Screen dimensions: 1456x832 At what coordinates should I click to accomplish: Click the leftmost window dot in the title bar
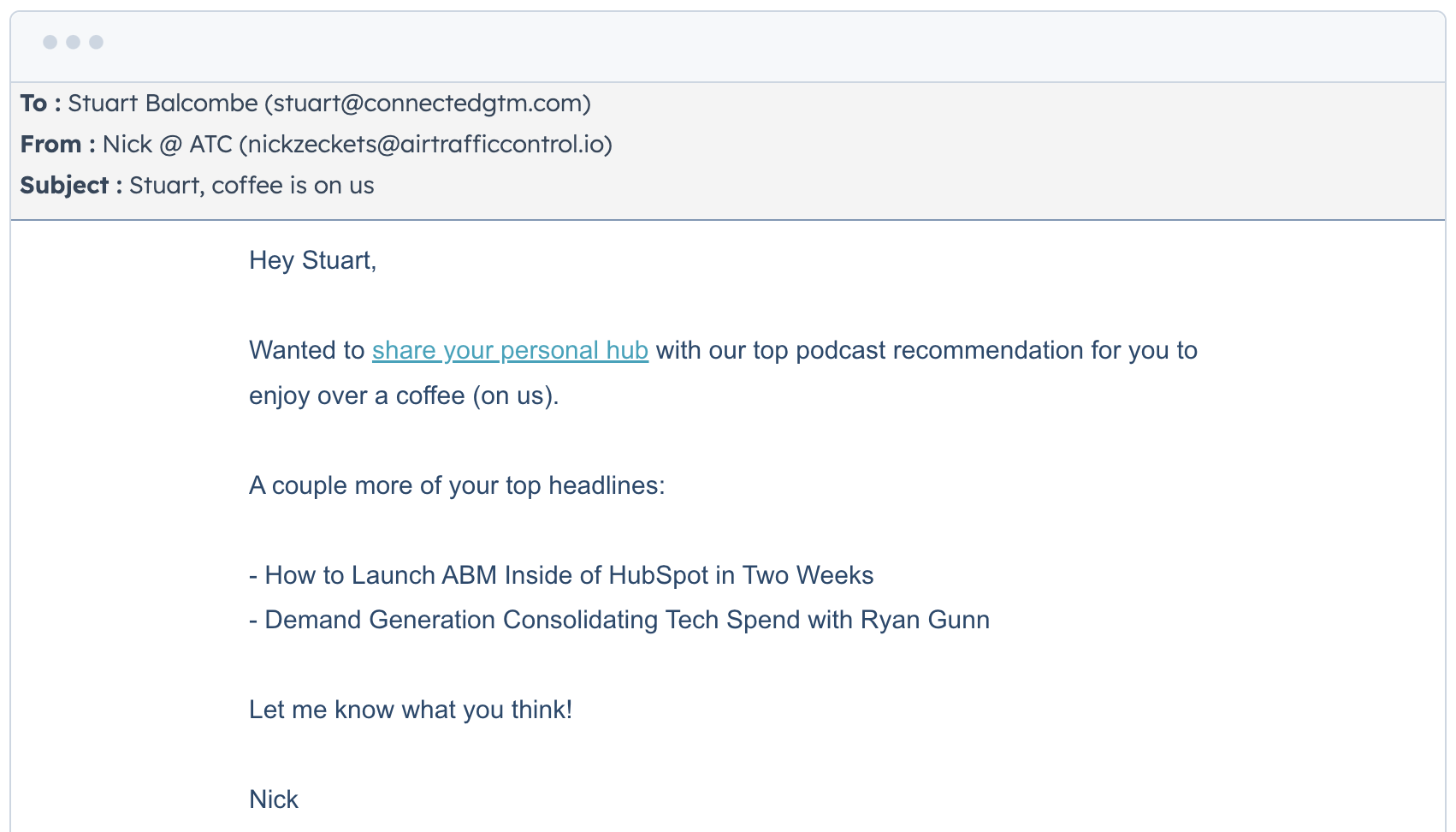tap(50, 42)
